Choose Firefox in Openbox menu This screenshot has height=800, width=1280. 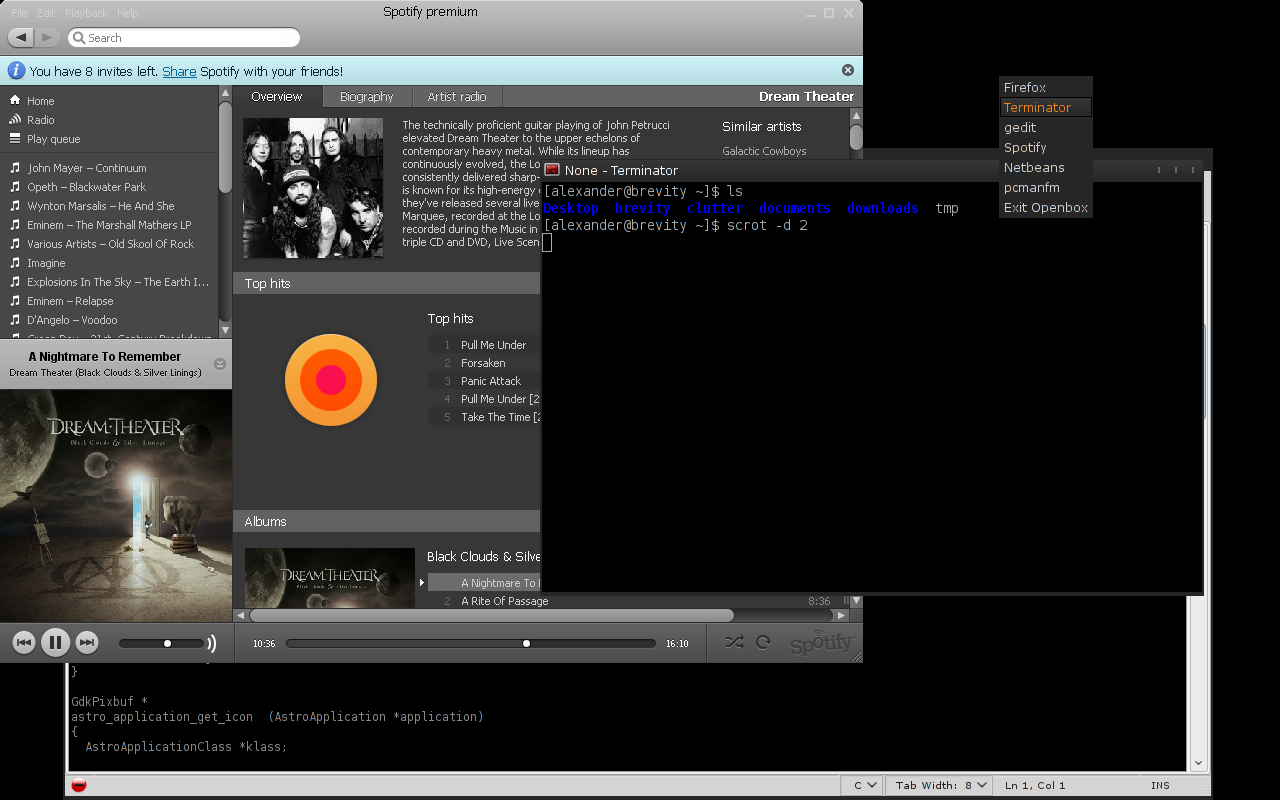(x=1045, y=87)
